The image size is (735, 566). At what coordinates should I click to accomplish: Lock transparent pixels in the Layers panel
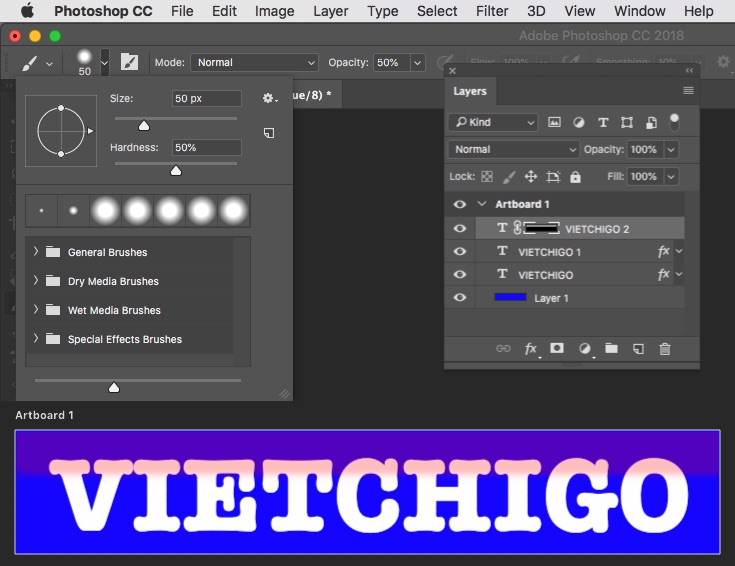coord(487,177)
